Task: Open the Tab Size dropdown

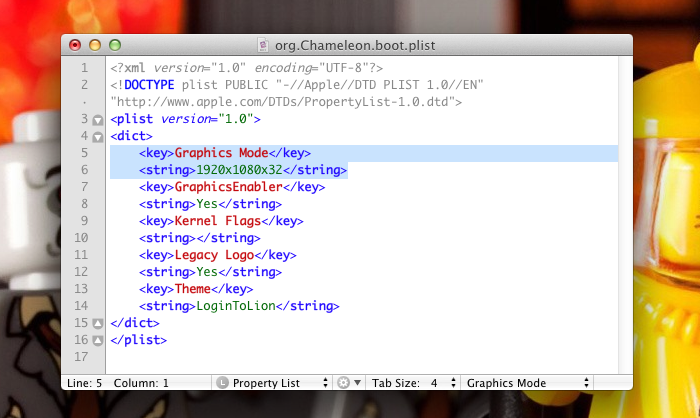Action: (x=413, y=383)
